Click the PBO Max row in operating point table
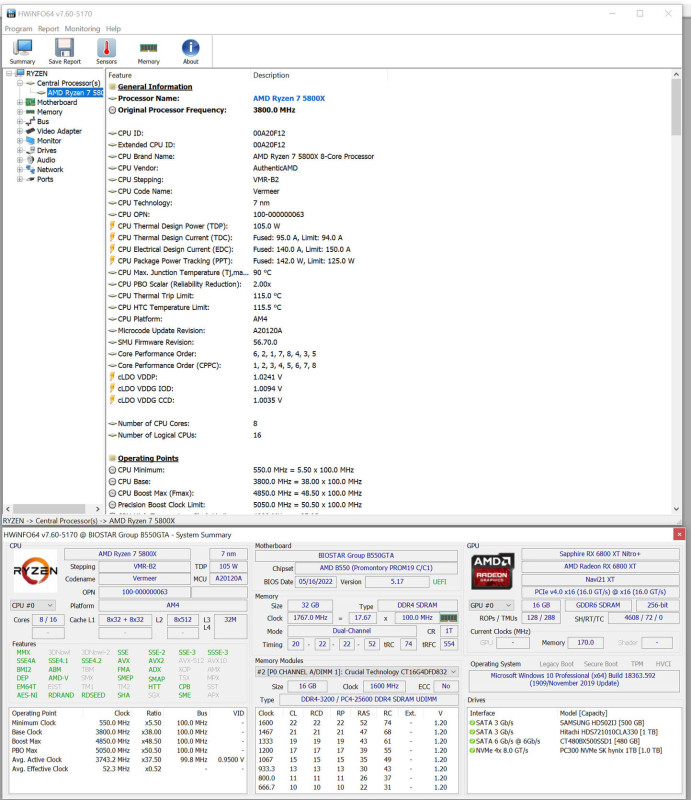This screenshot has height=800, width=691. (x=128, y=751)
